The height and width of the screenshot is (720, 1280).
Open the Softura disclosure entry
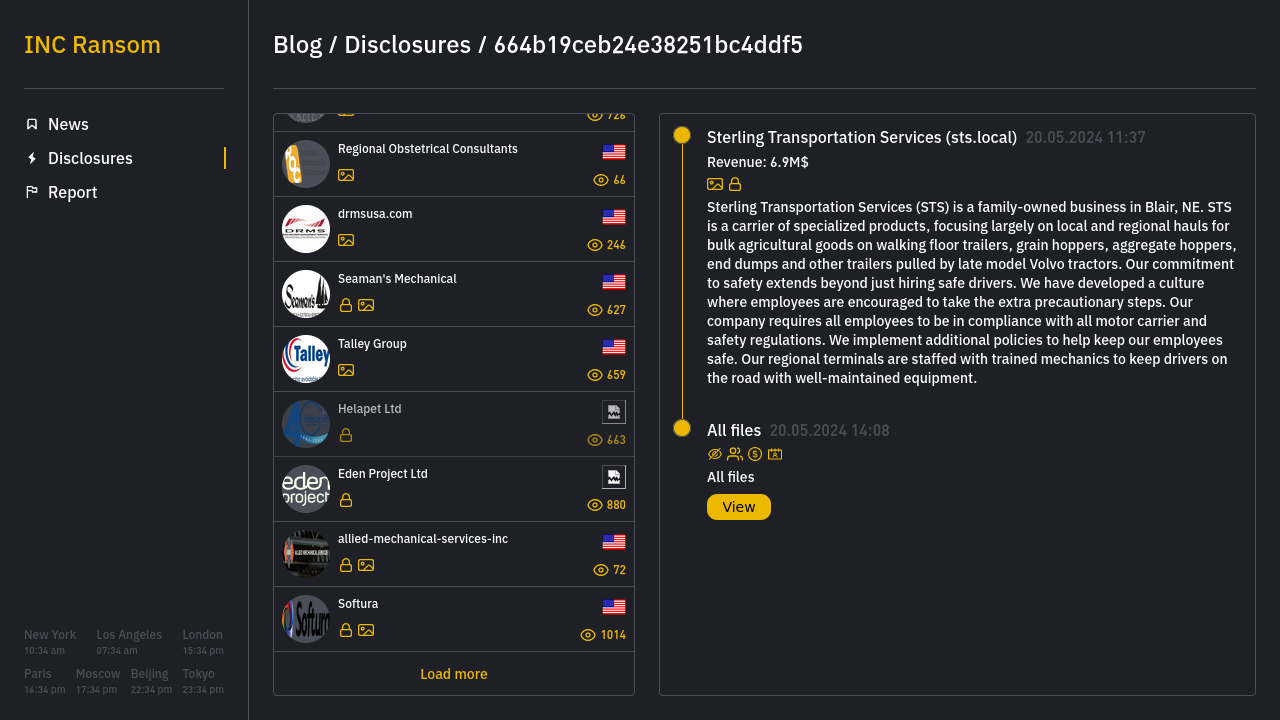click(x=358, y=604)
